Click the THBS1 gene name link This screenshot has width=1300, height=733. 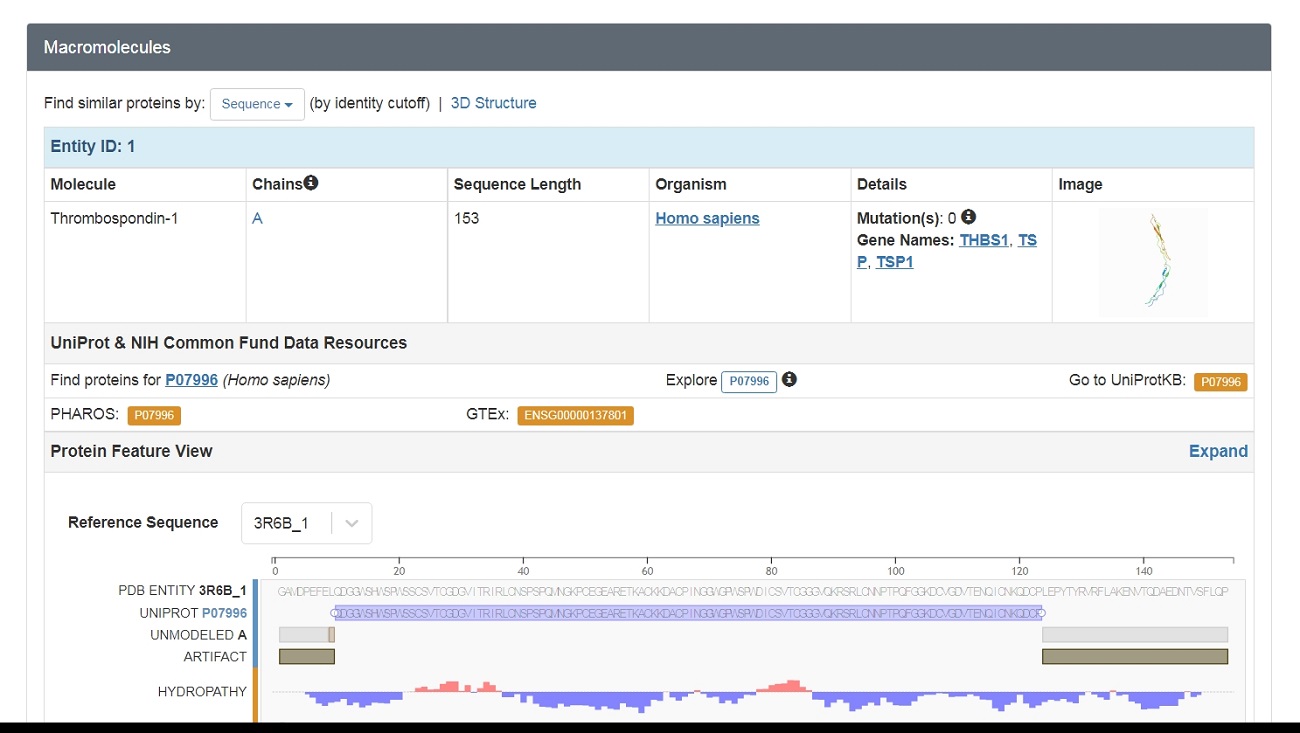[x=983, y=240]
